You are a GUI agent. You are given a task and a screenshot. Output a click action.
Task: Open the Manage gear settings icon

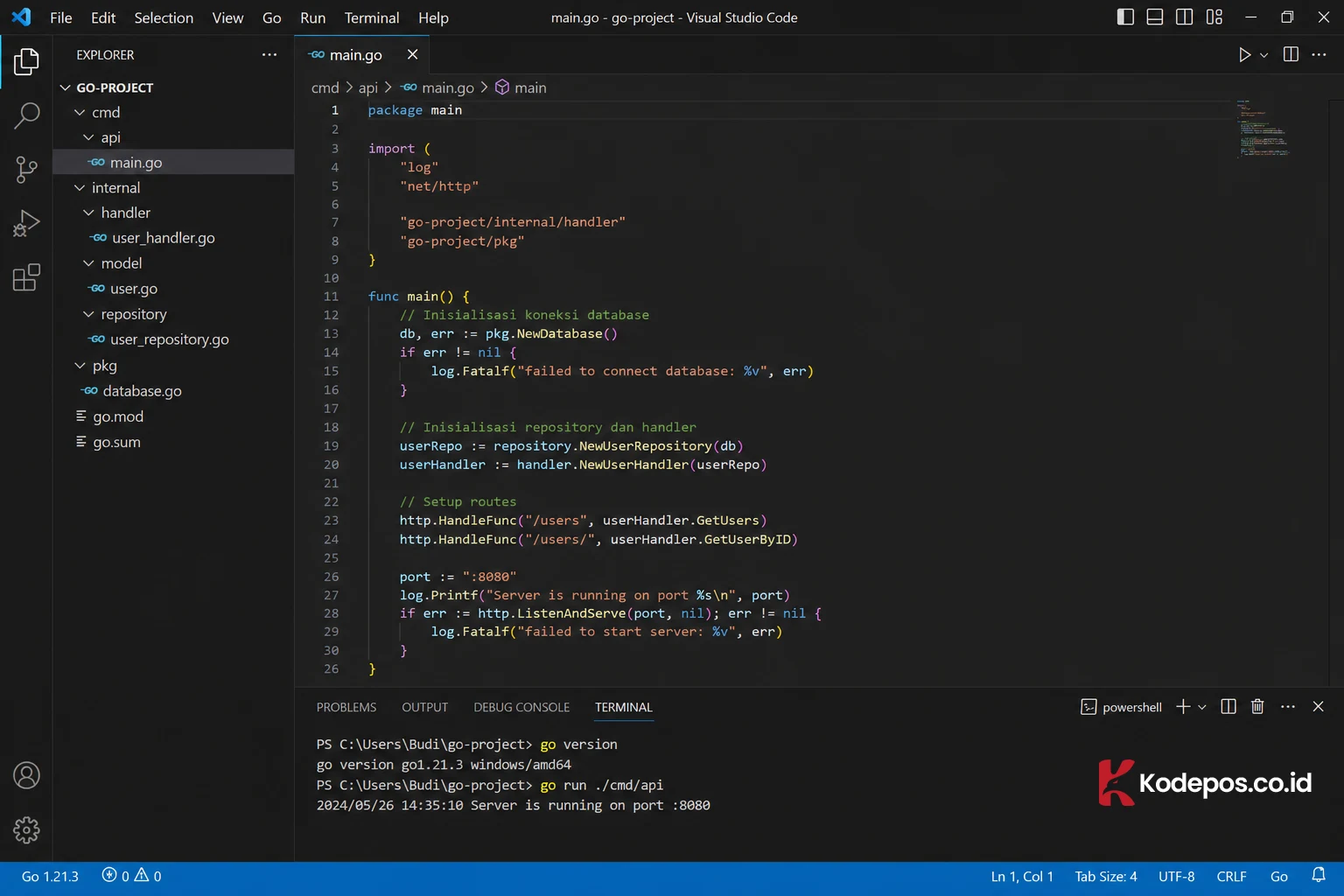(26, 829)
